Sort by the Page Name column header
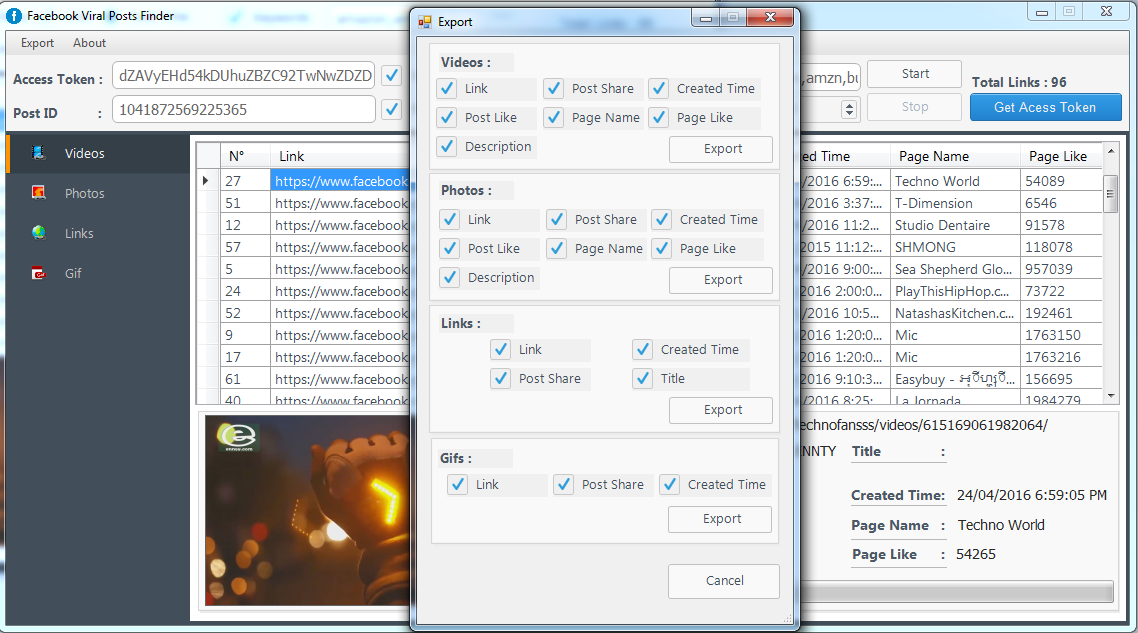Image resolution: width=1138 pixels, height=633 pixels. tap(954, 156)
